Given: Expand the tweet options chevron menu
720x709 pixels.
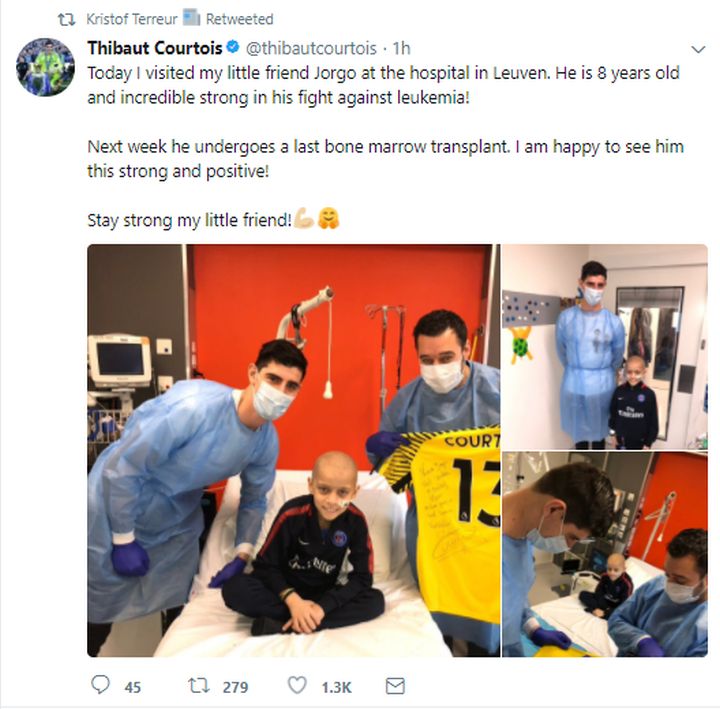Looking at the screenshot, I should [698, 49].
